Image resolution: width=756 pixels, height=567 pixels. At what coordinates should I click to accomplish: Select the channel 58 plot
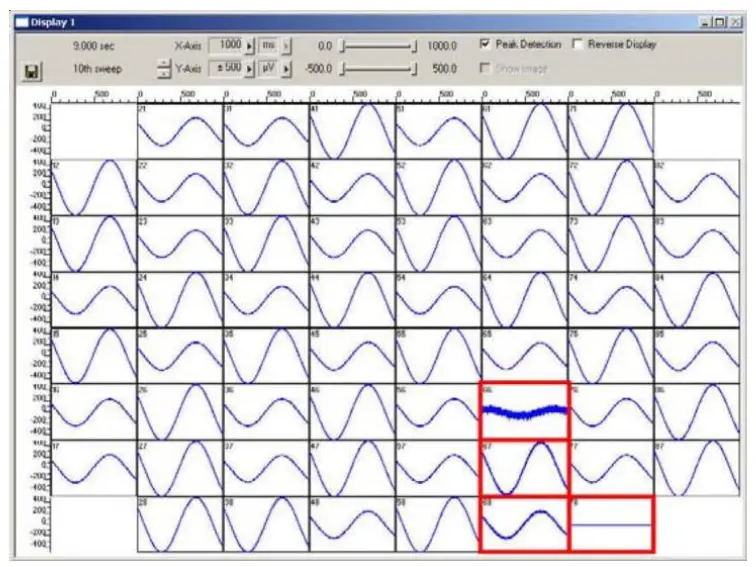coord(438,524)
